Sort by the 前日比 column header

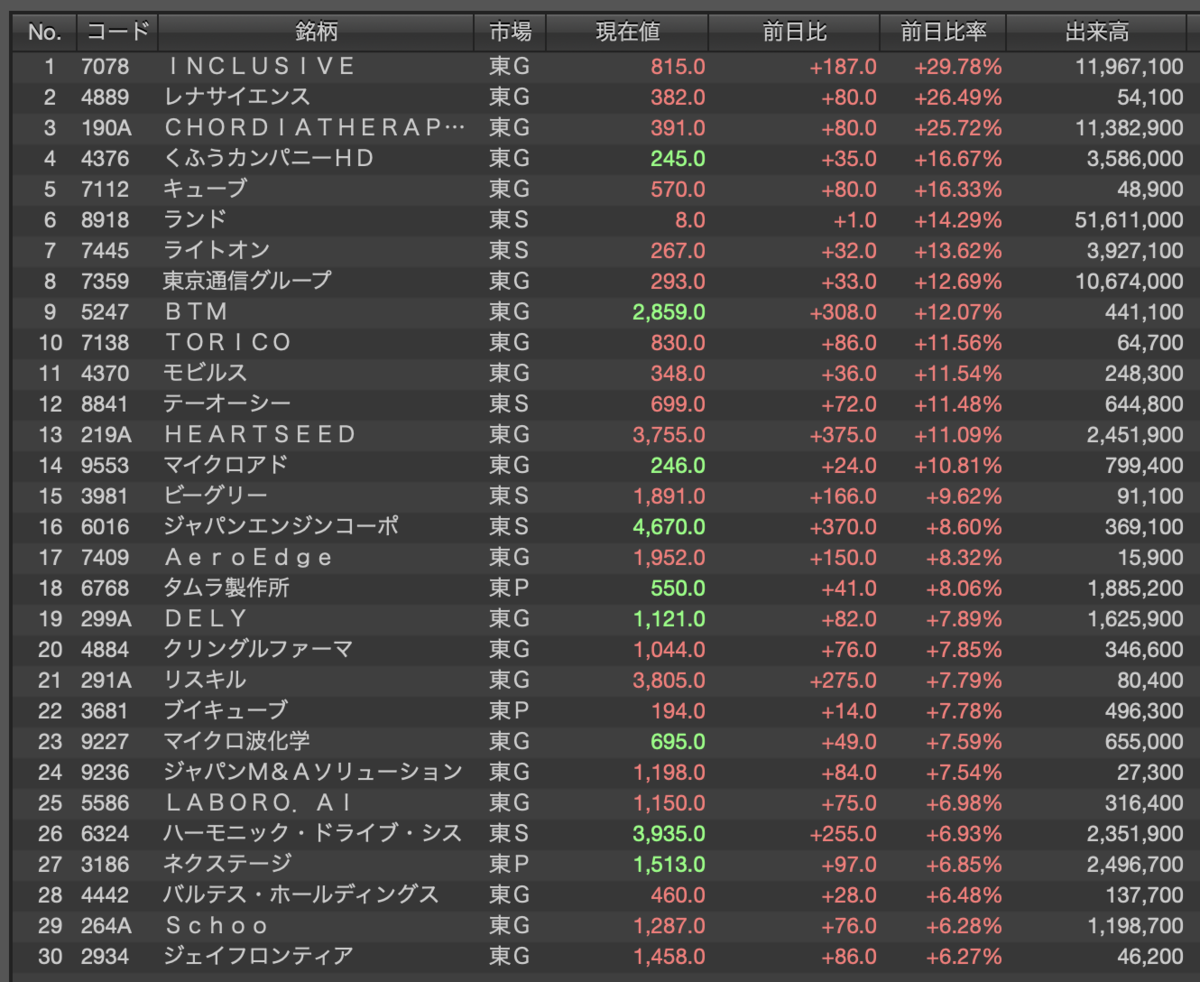[794, 32]
